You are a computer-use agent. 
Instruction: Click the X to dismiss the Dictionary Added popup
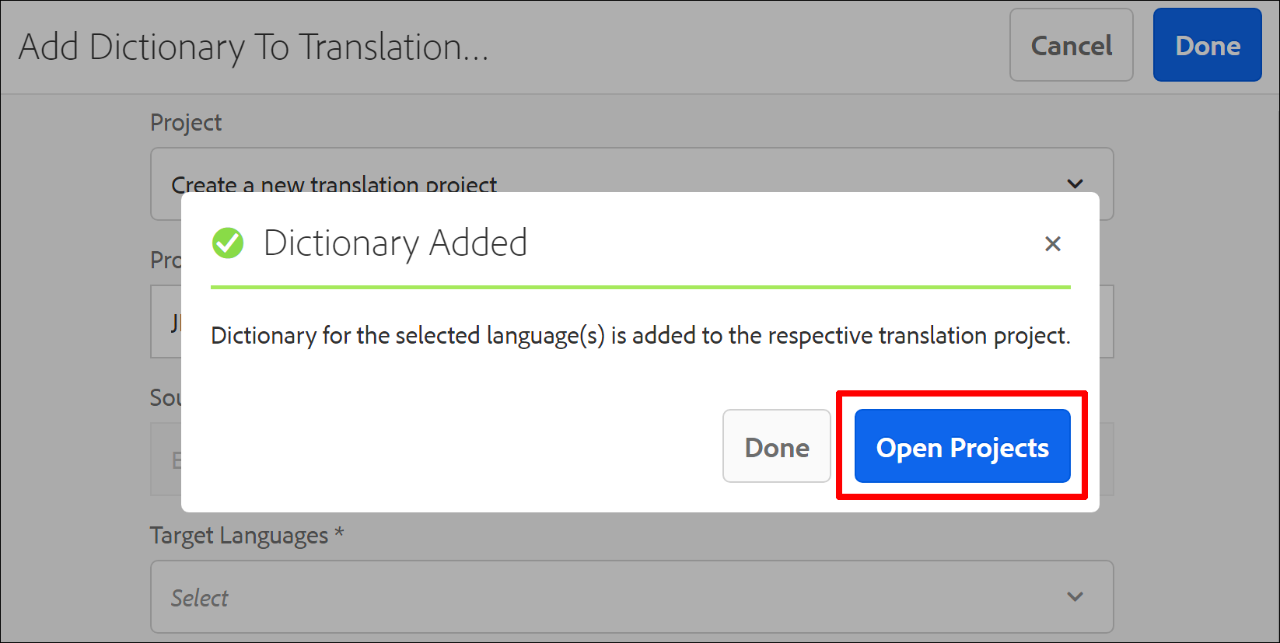[x=1052, y=243]
